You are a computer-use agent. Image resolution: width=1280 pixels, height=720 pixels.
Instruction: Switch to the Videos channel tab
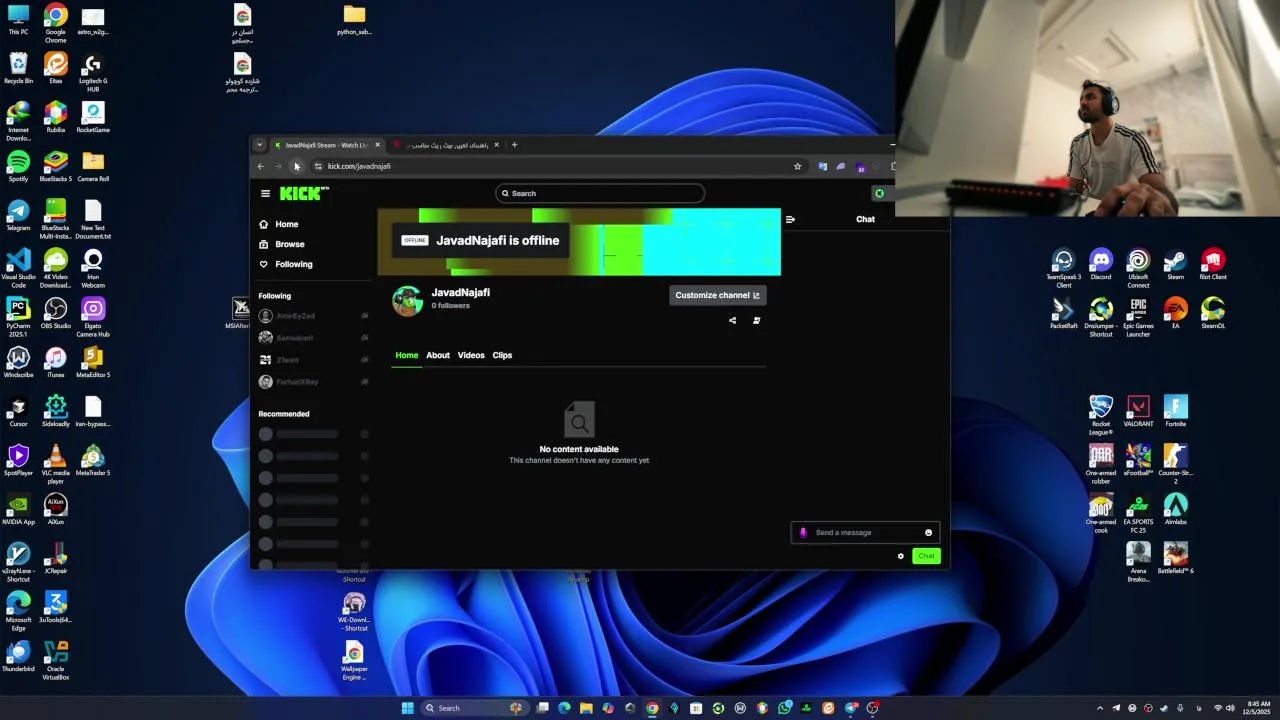click(471, 355)
